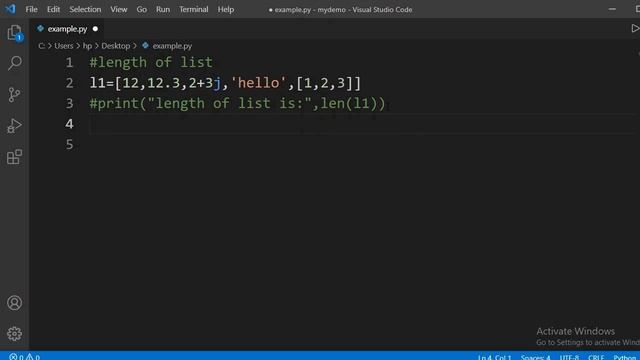
Task: Click the 'hello' string in line 2
Action: (x=258, y=83)
